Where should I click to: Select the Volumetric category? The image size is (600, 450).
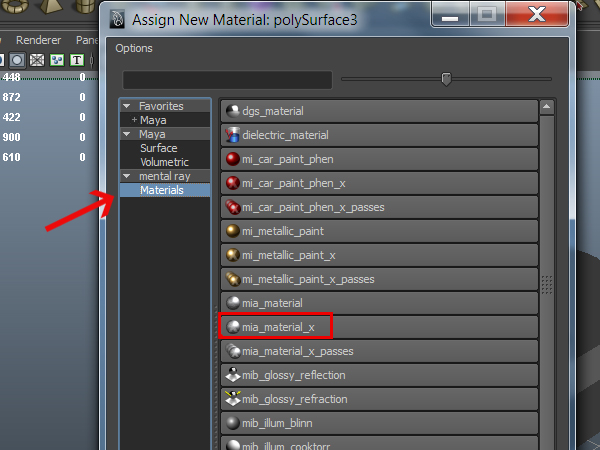(x=165, y=162)
